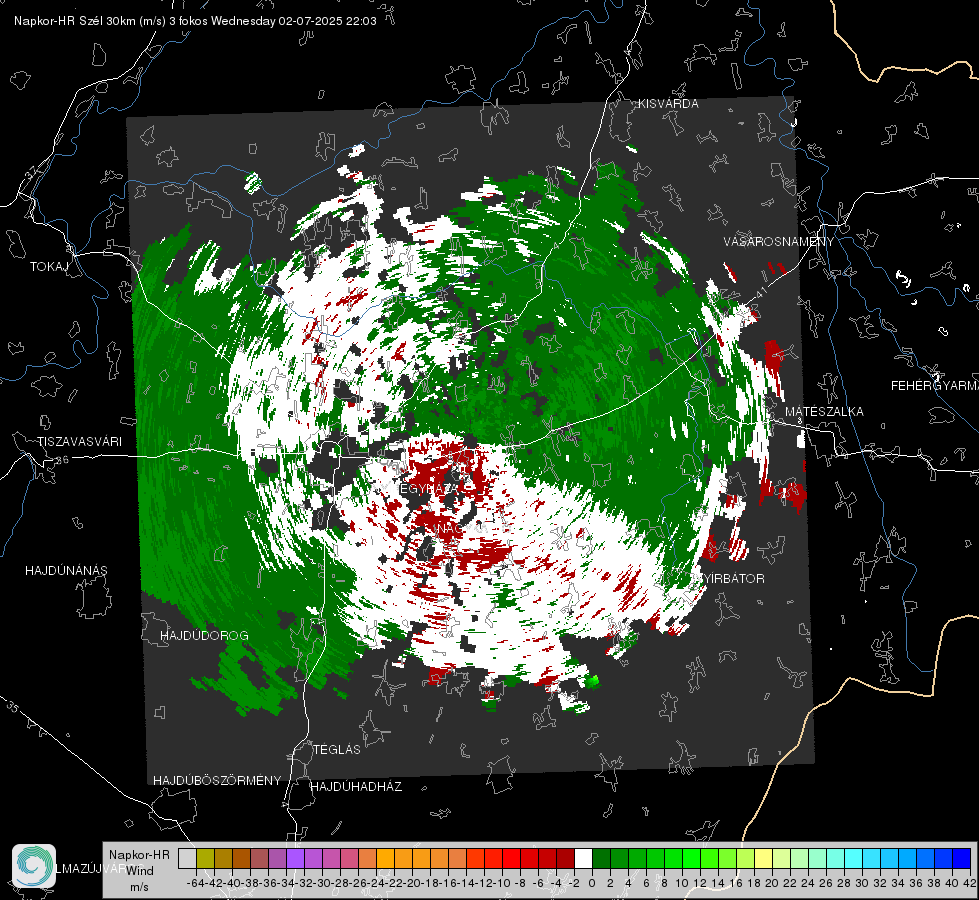Click the TÉGLÁS town label
Viewport: 979px width, 900px height.
click(337, 749)
